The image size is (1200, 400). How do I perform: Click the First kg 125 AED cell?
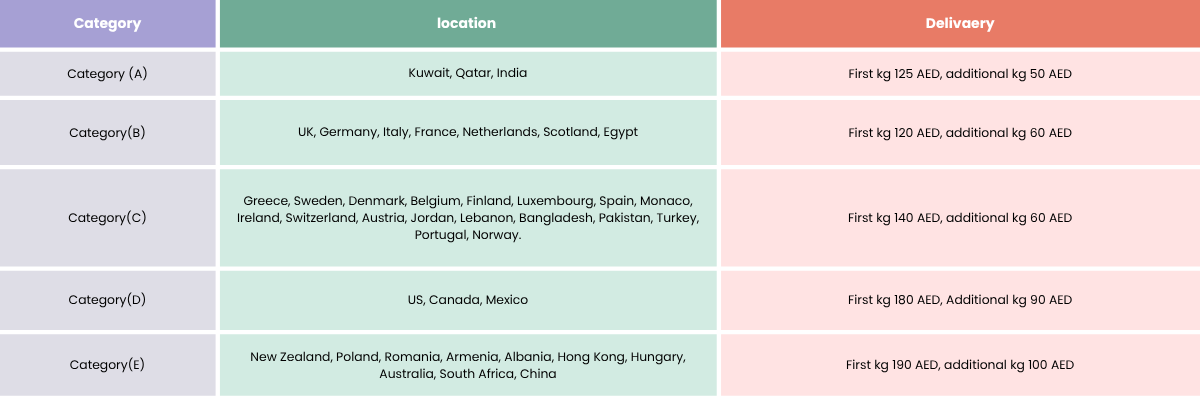[959, 73]
